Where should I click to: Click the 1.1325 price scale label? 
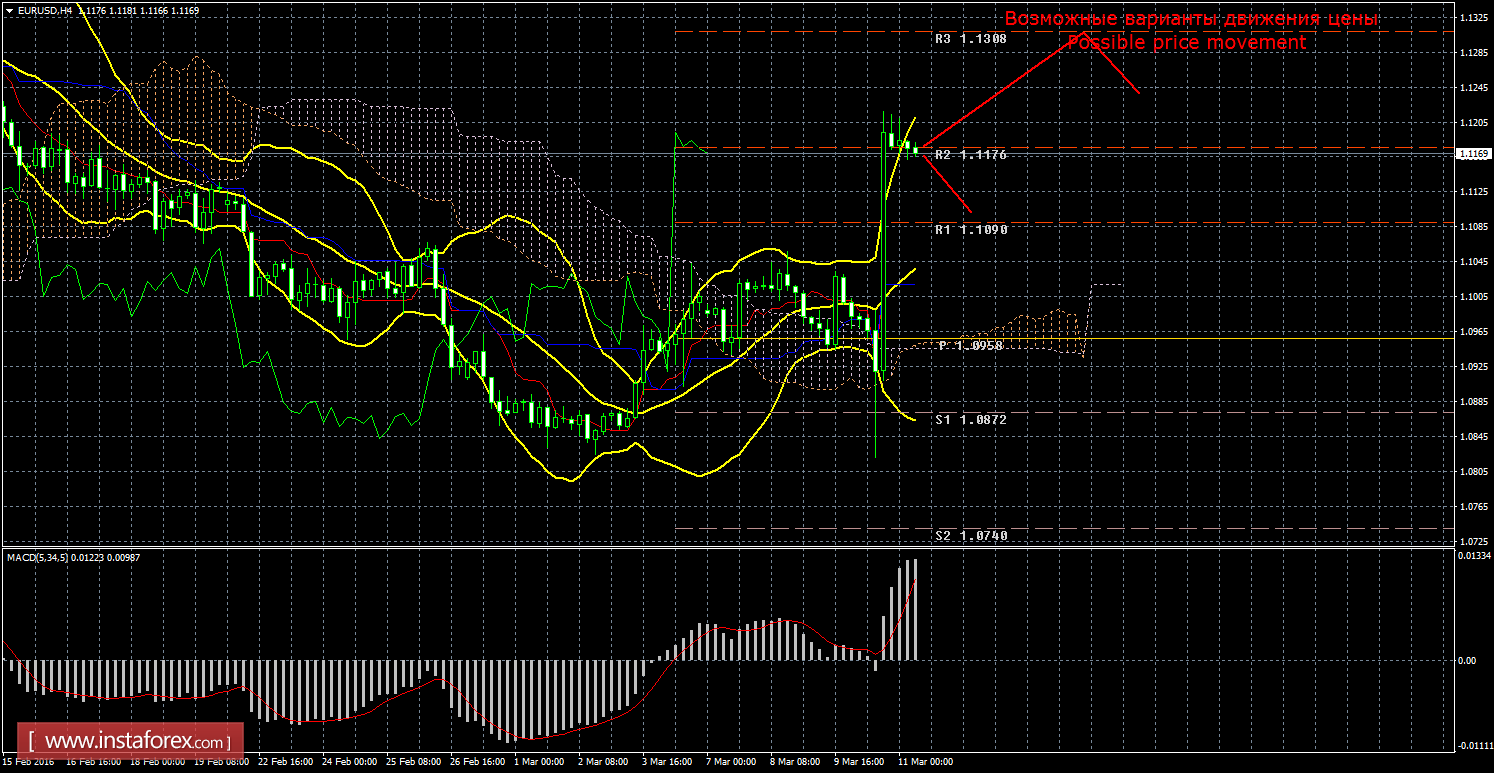click(x=1474, y=20)
